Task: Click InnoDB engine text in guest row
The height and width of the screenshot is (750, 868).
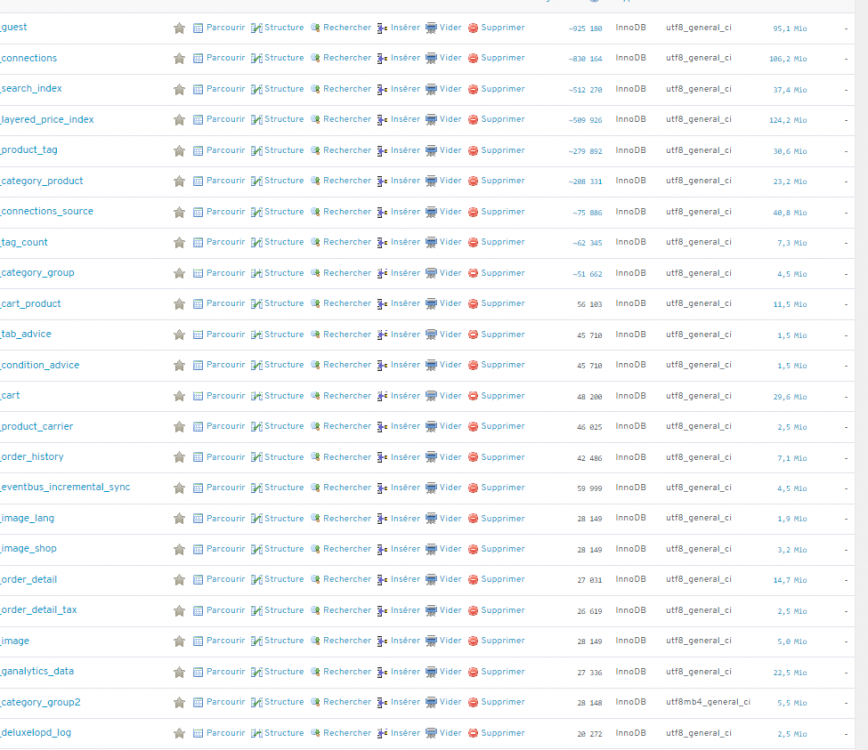Action: pos(631,28)
